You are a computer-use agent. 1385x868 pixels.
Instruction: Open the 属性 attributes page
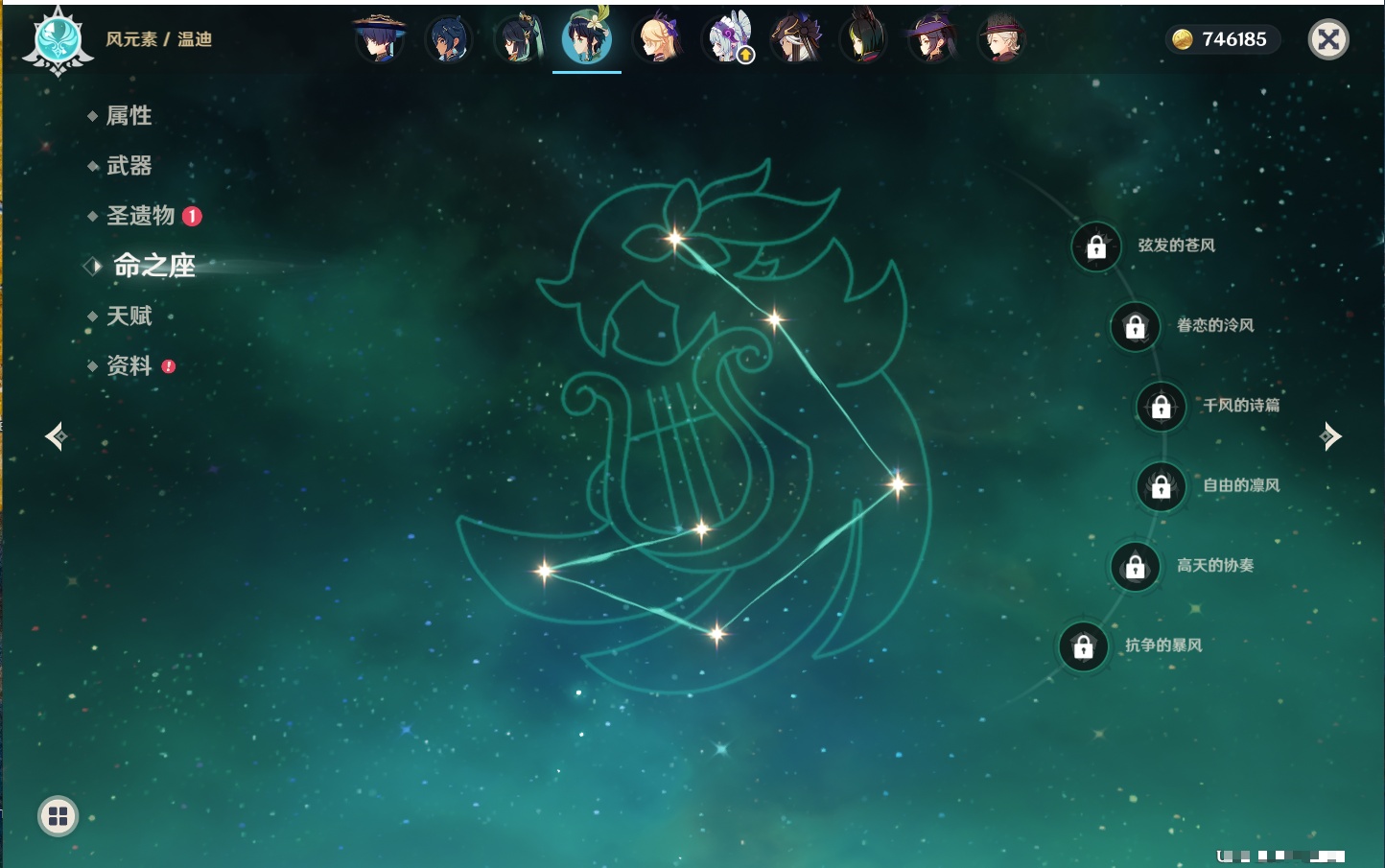point(129,116)
